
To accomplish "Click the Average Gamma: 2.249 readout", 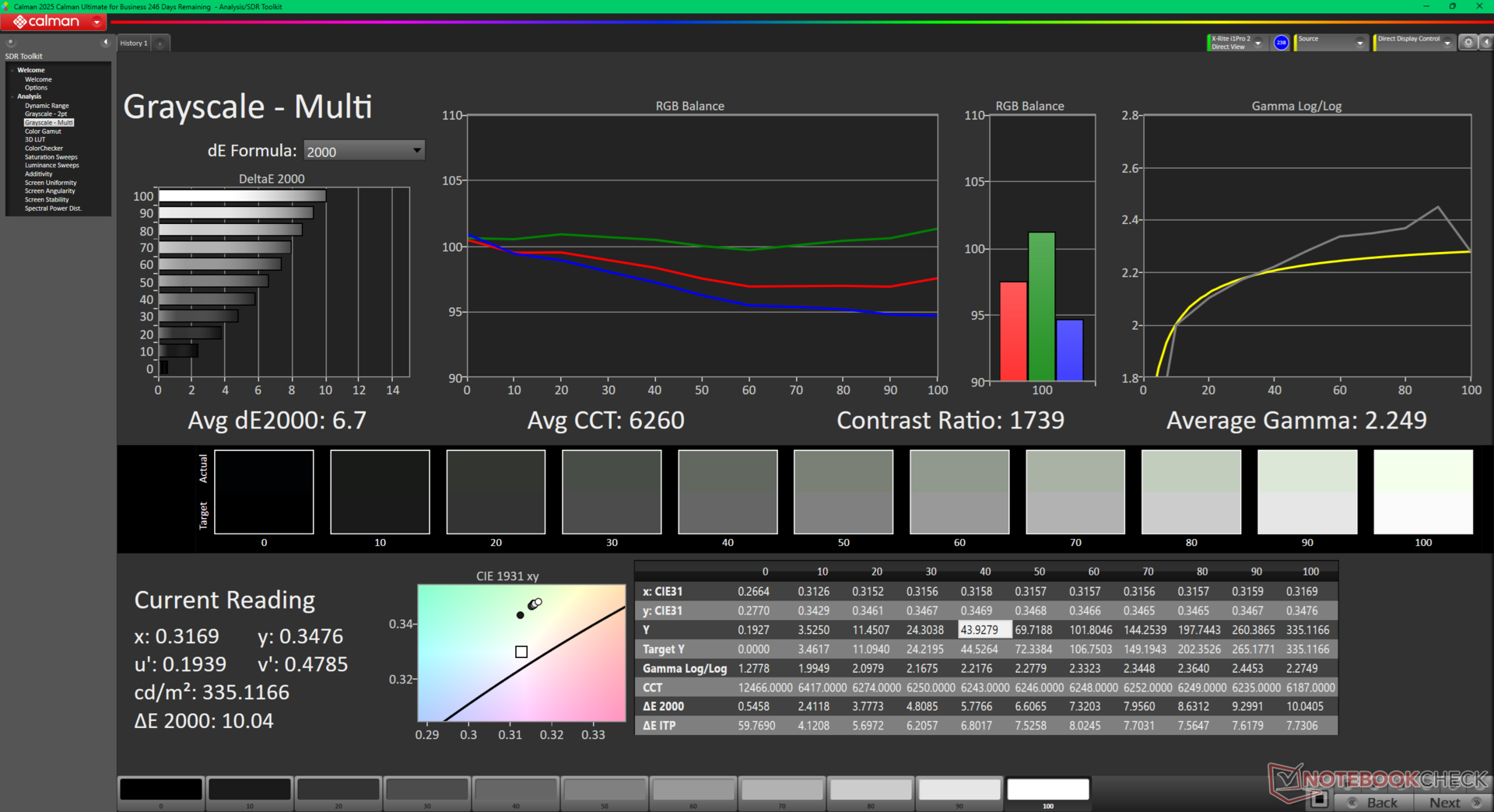I will pos(1296,421).
